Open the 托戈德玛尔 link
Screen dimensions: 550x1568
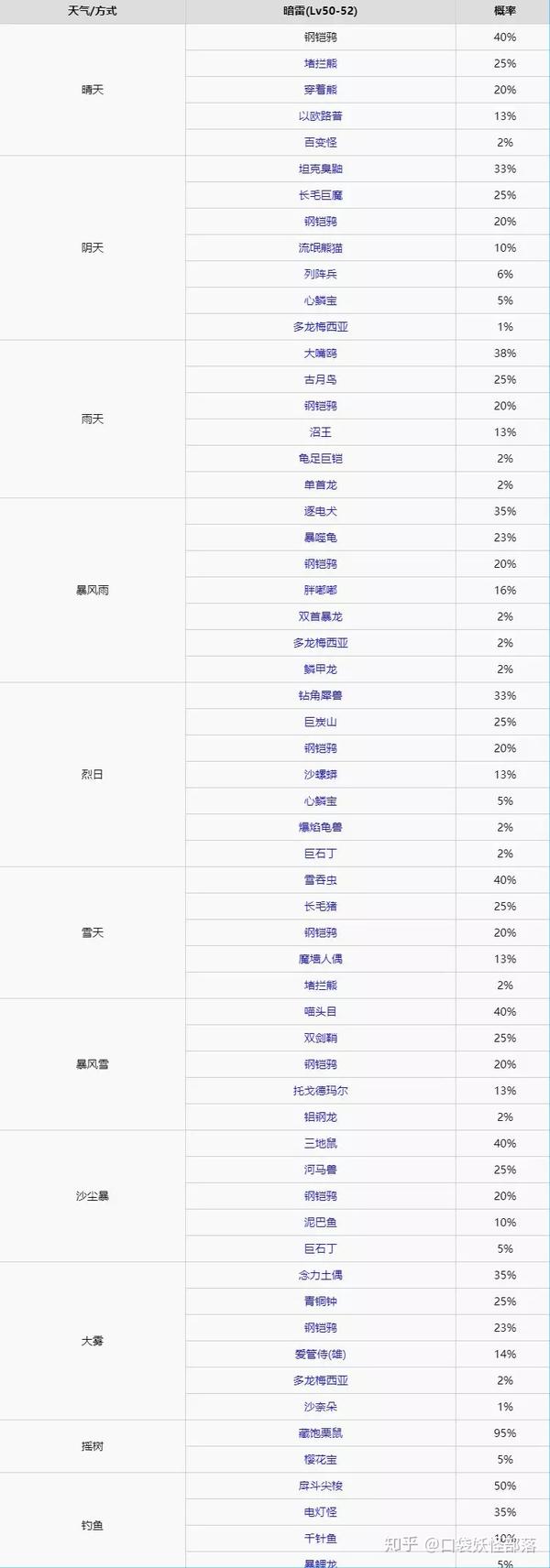pyautogui.click(x=321, y=1090)
